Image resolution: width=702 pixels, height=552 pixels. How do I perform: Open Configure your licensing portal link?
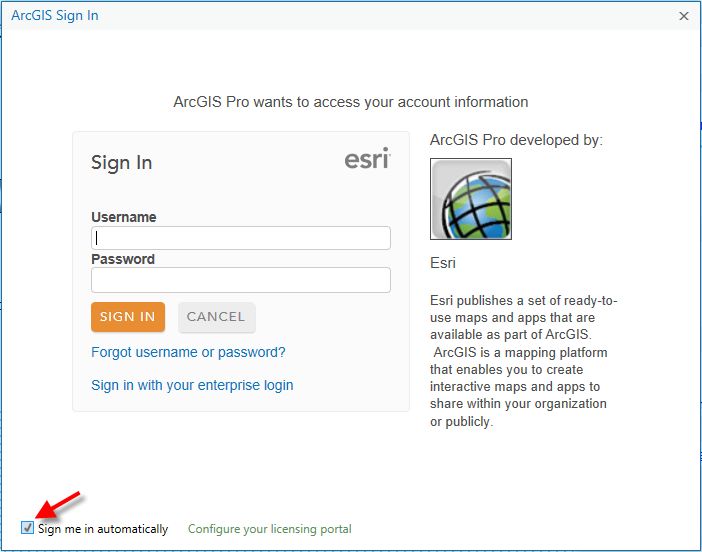[270, 529]
